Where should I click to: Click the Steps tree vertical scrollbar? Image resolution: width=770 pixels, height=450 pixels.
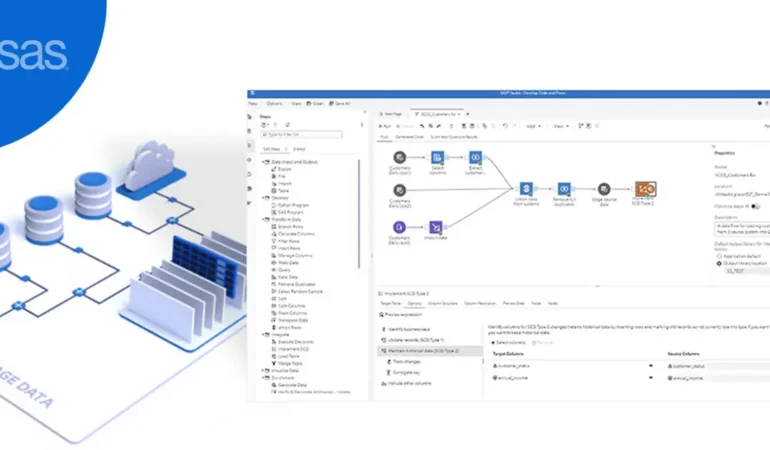(x=359, y=214)
